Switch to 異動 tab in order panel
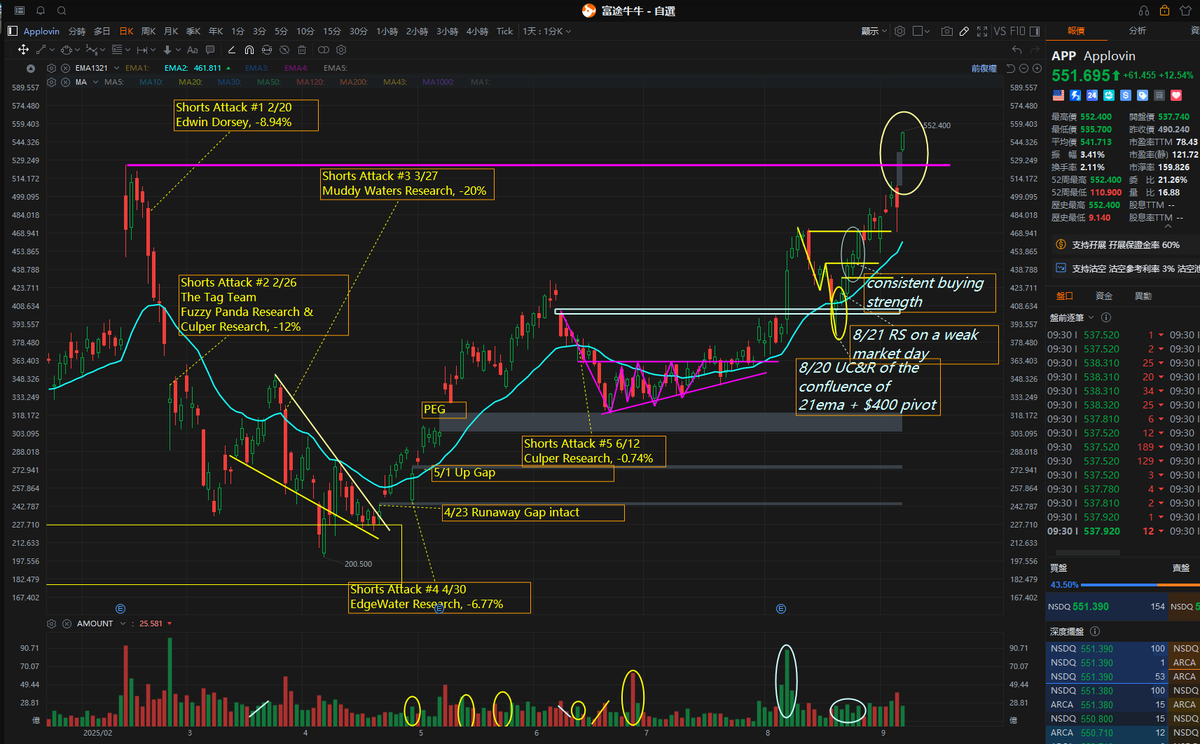This screenshot has width=1200, height=744. click(x=1142, y=295)
